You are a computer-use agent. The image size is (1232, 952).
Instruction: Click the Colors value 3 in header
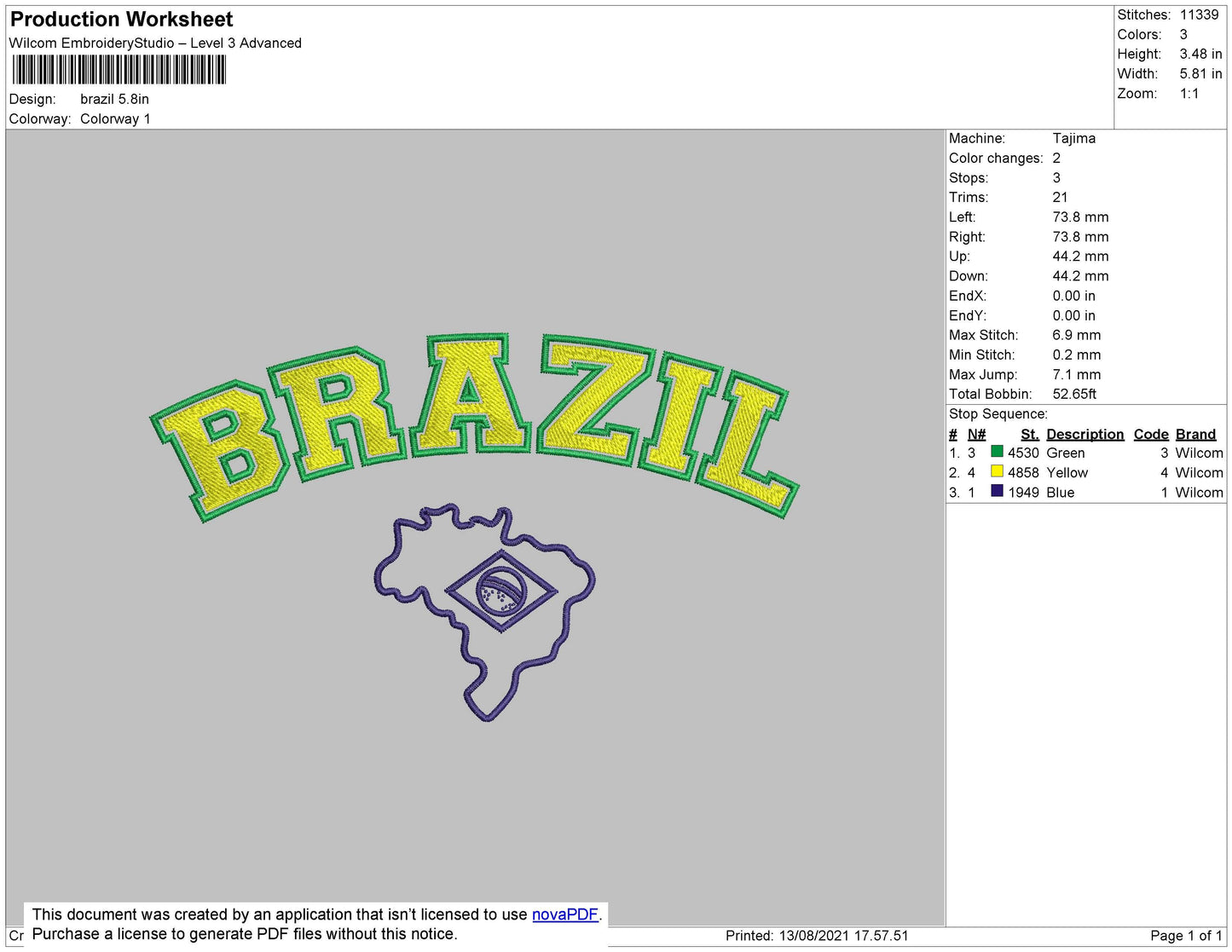1183,34
